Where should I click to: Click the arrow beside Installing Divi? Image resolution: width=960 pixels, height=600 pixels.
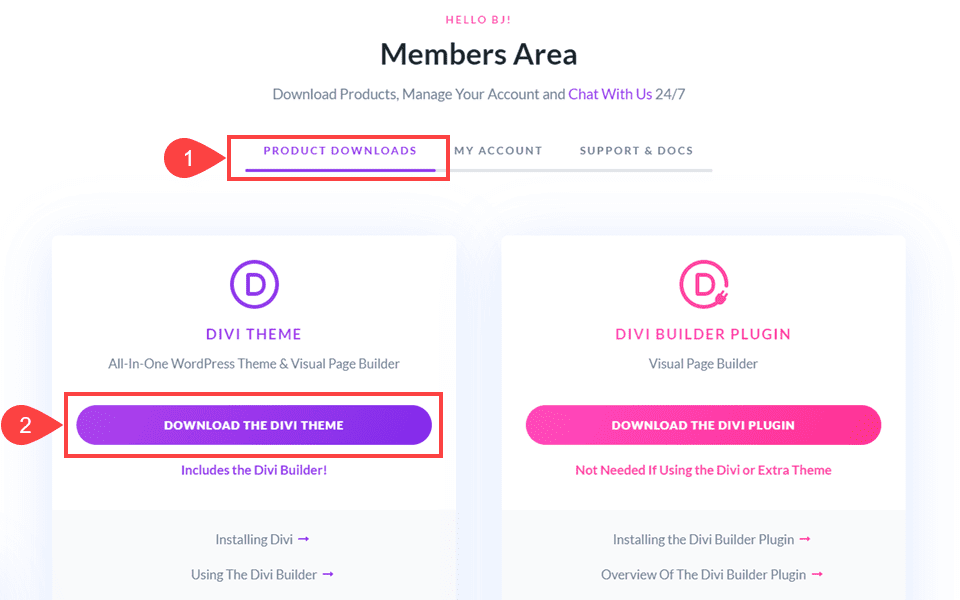click(x=302, y=538)
